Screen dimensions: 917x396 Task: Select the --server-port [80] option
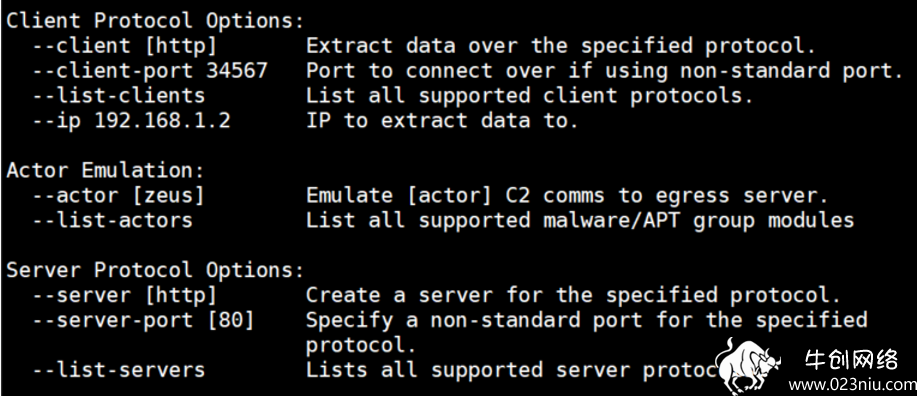(x=143, y=321)
